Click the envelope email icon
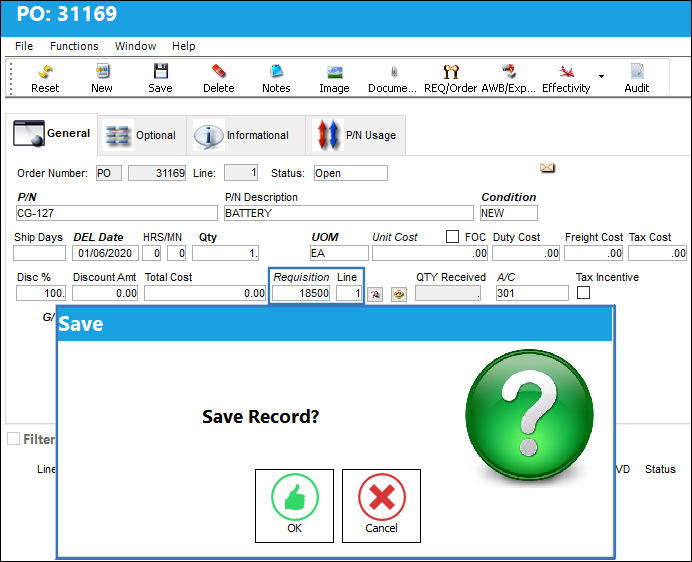This screenshot has width=692, height=562. [547, 168]
